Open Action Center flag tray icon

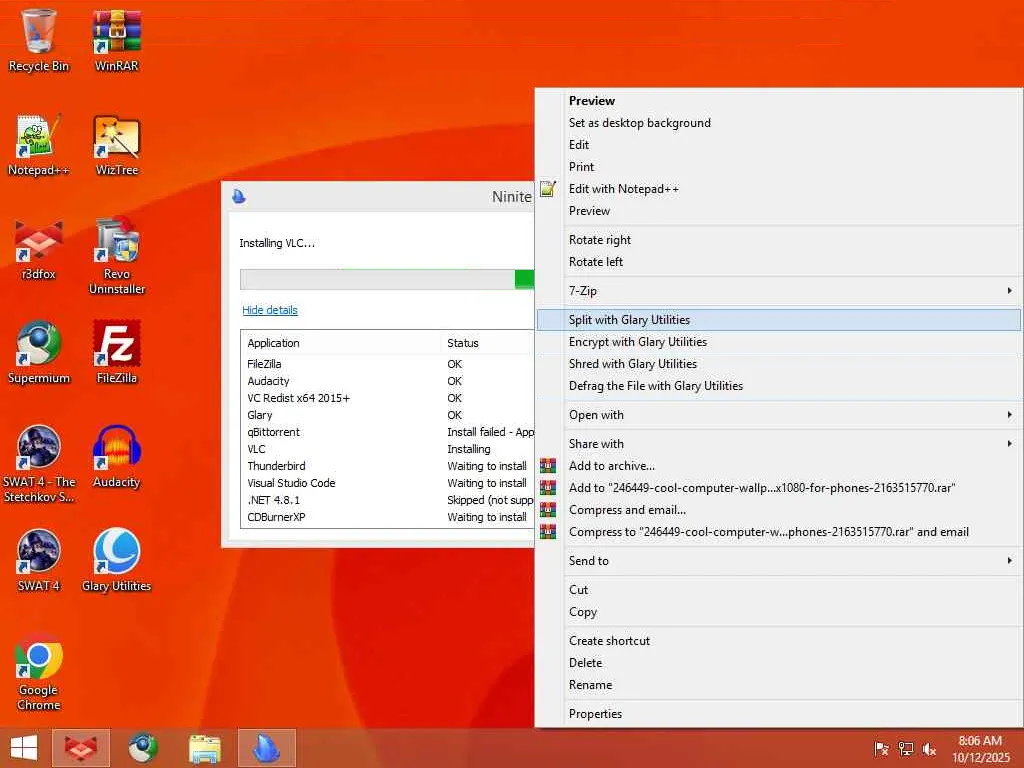(881, 749)
